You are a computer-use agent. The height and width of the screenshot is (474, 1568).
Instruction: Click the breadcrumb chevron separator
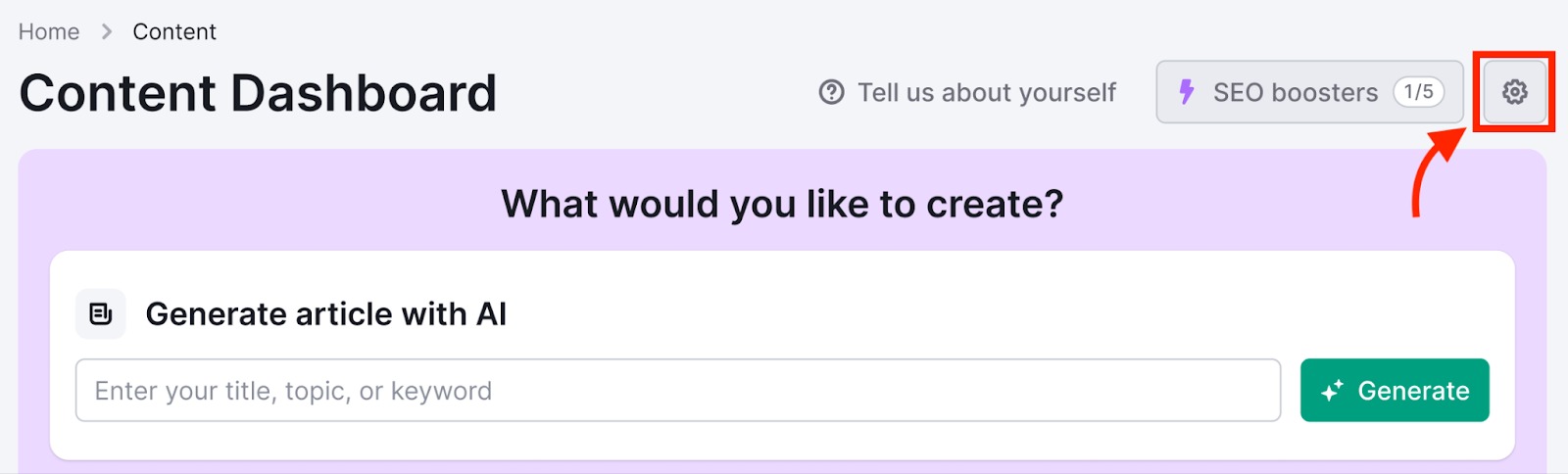tap(107, 32)
